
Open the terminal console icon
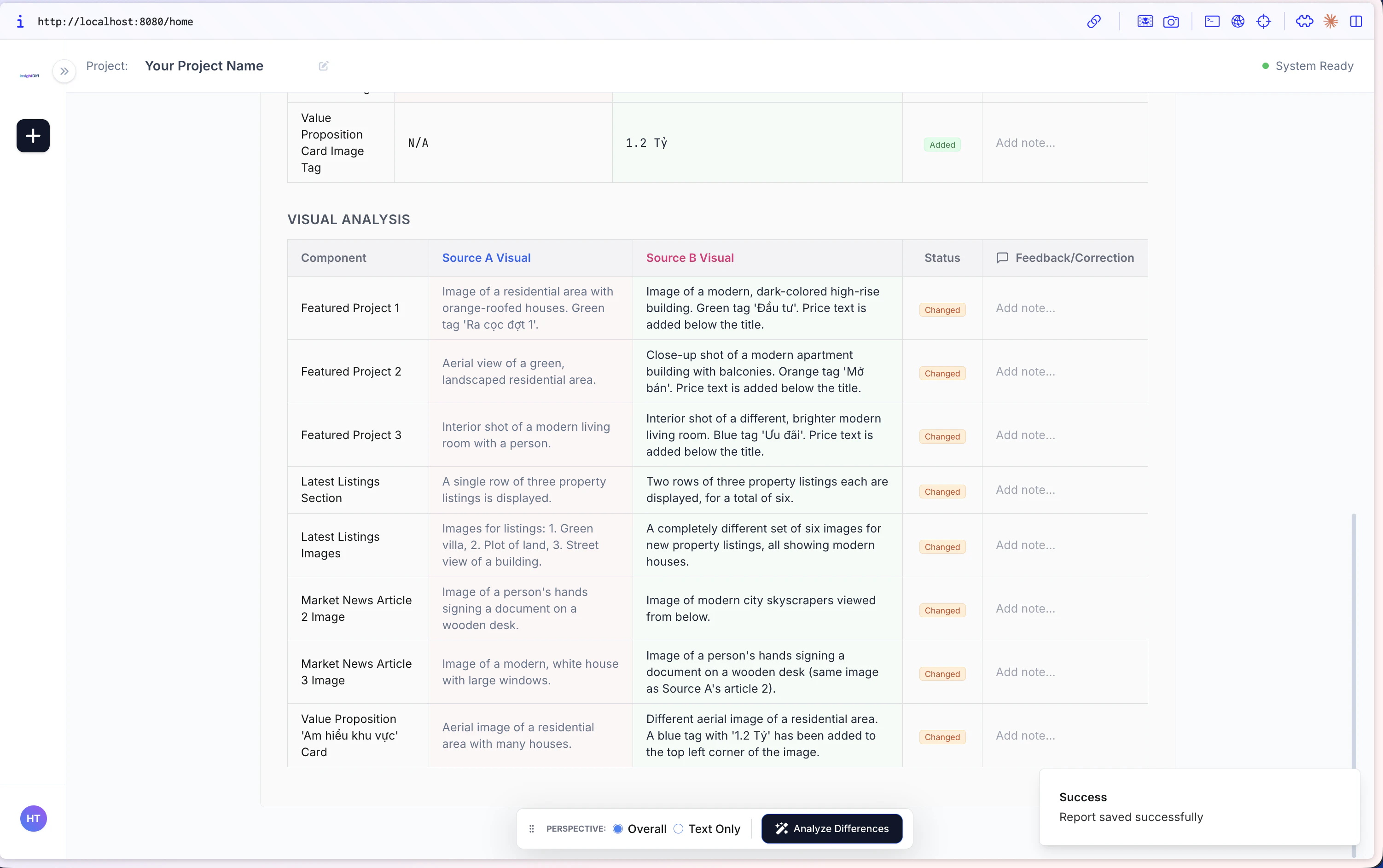1212,22
